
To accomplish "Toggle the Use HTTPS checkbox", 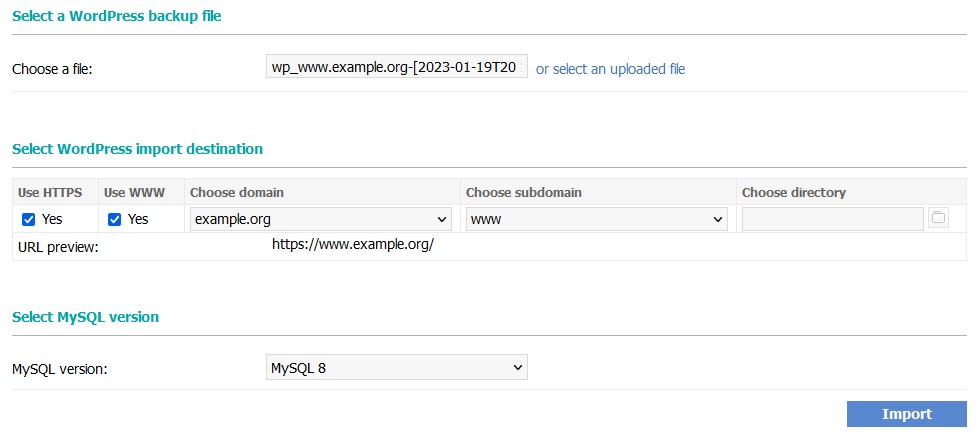I will pyautogui.click(x=28, y=219).
